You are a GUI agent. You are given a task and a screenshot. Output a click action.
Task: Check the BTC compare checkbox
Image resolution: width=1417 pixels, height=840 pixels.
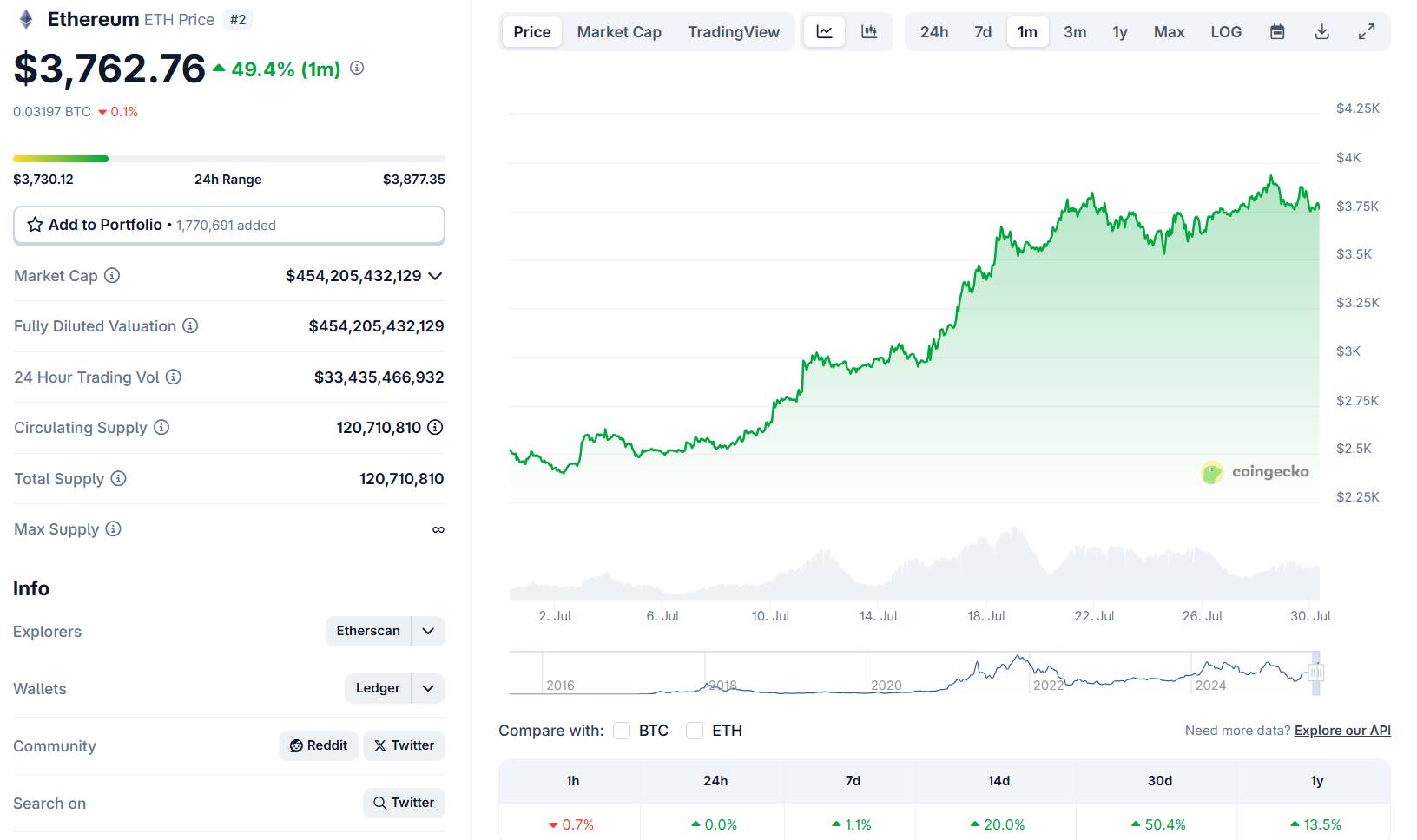[622, 731]
